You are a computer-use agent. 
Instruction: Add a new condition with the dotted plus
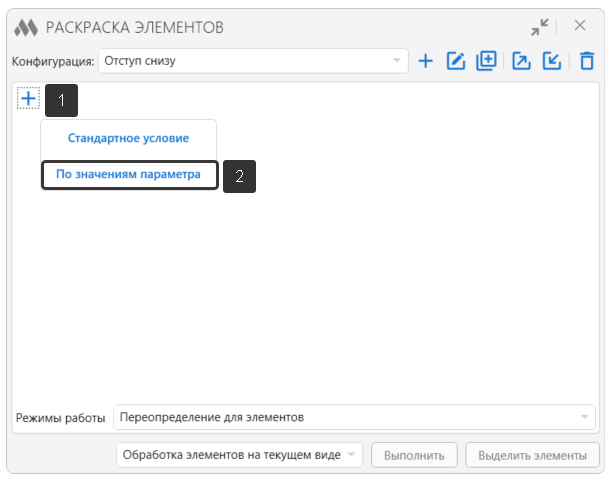[x=28, y=98]
